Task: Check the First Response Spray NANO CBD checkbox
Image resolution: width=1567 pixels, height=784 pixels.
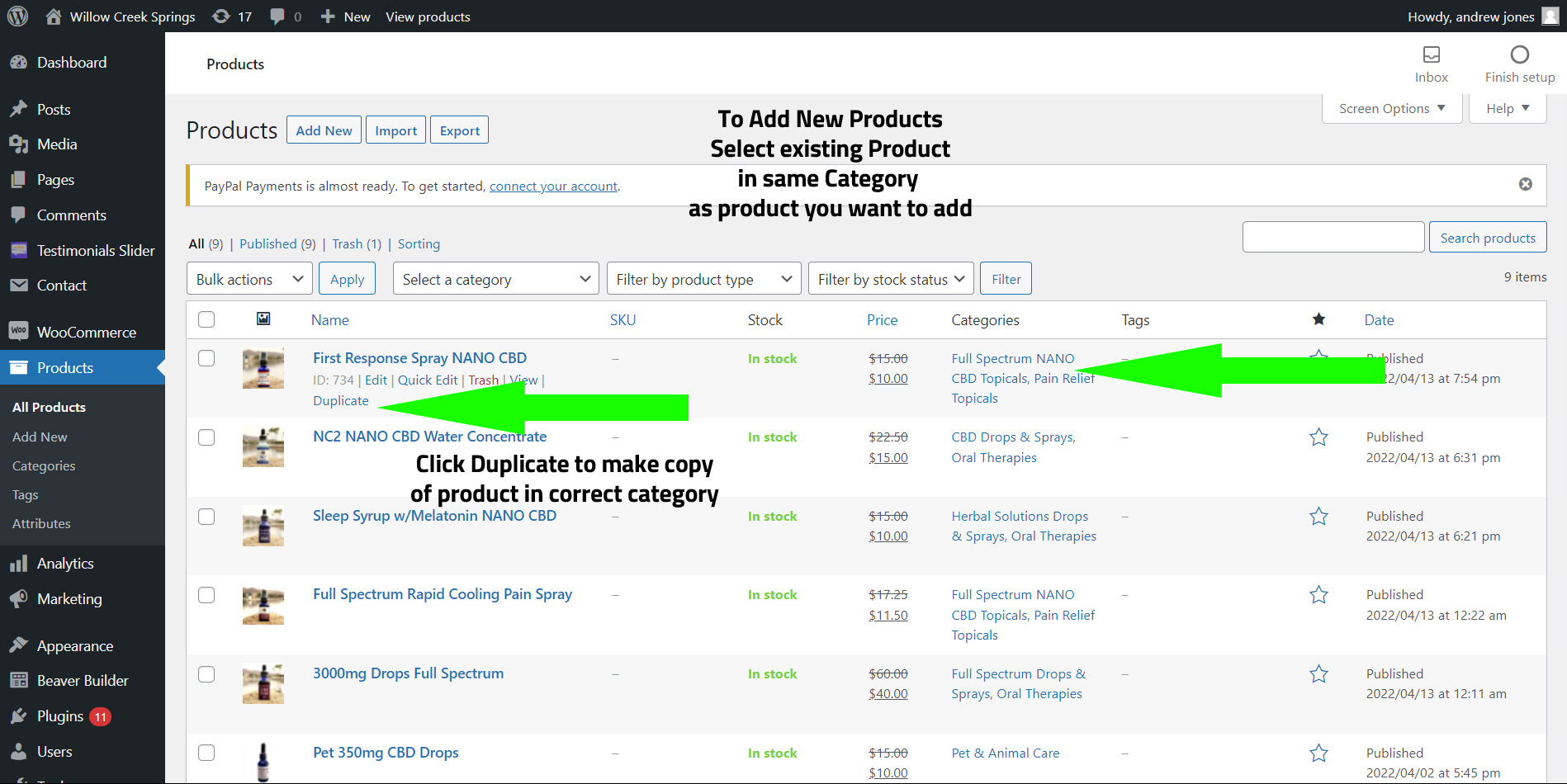Action: pyautogui.click(x=206, y=358)
